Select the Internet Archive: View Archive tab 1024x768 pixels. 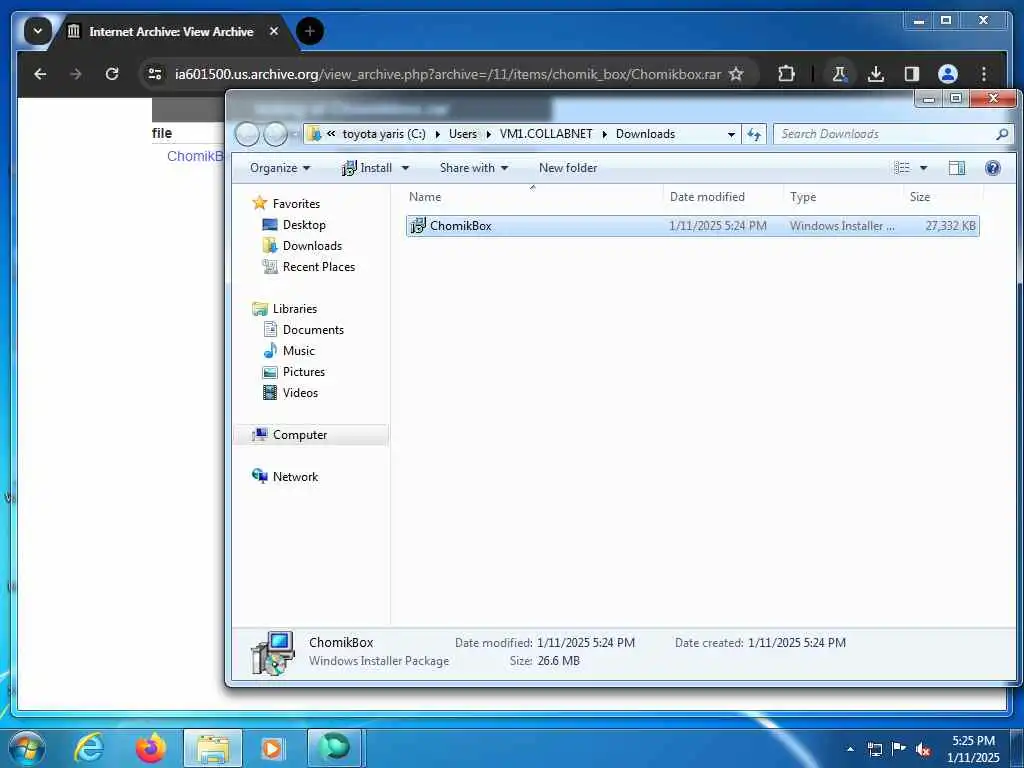click(x=171, y=31)
